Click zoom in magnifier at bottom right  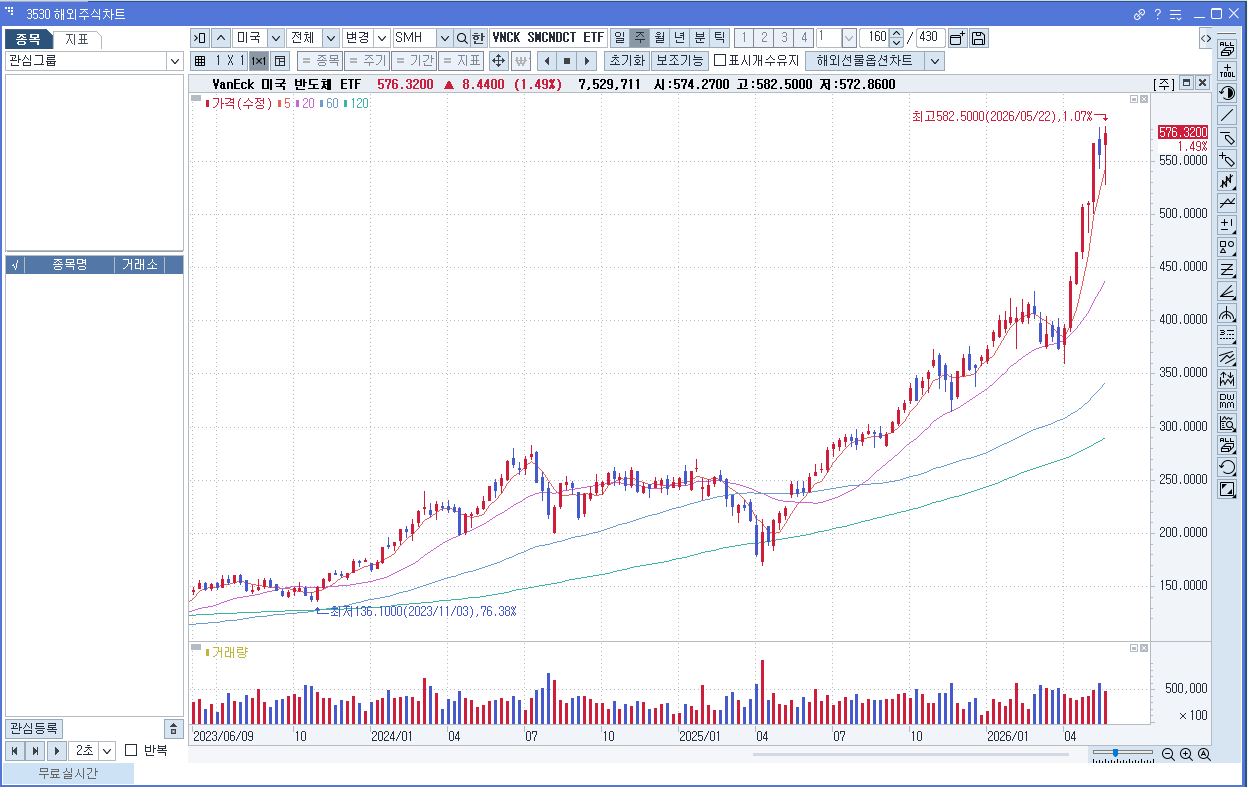1186,755
